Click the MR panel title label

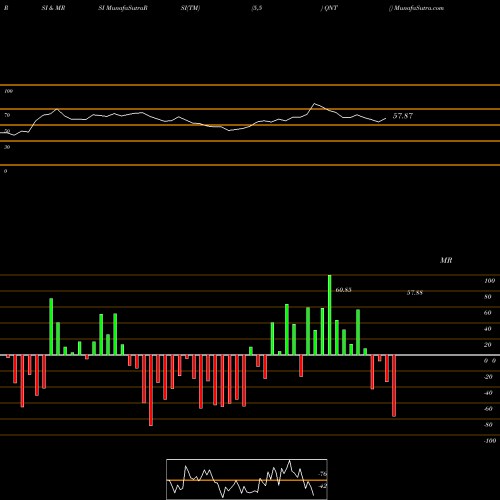pyautogui.click(x=446, y=260)
